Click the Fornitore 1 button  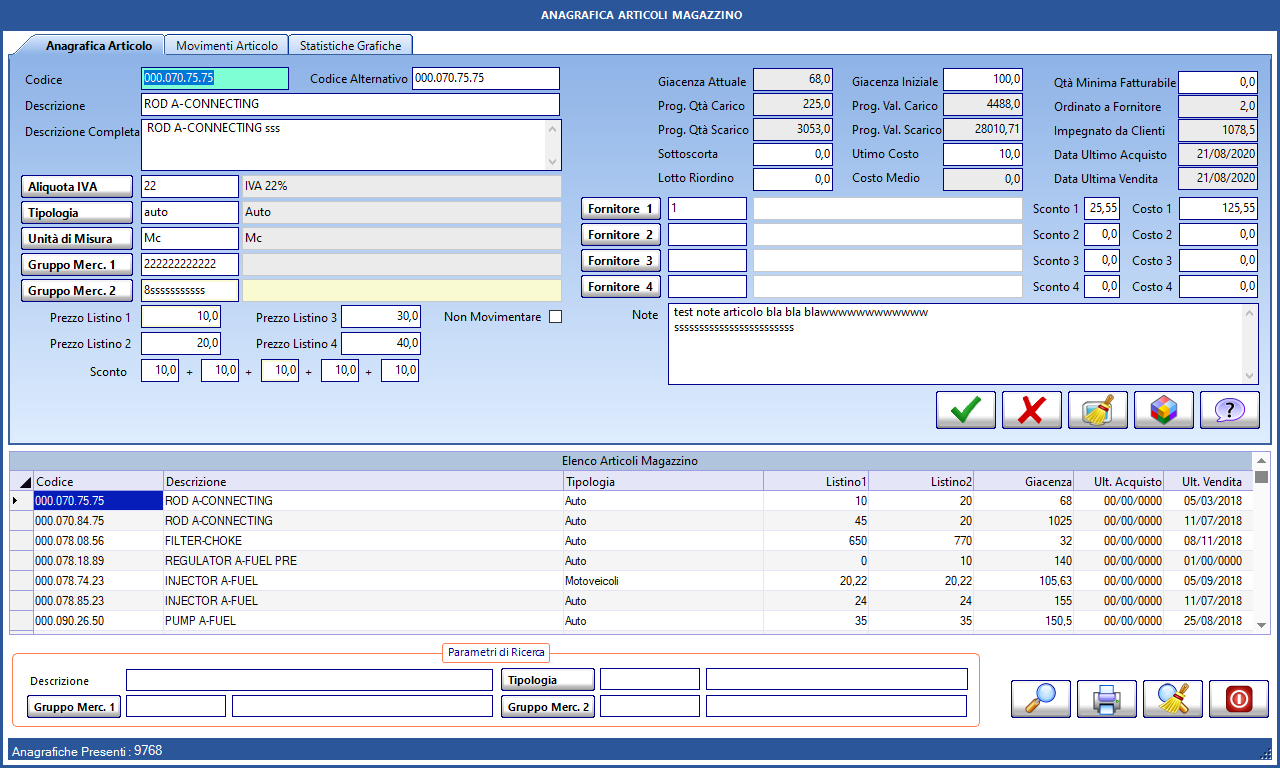coord(620,209)
